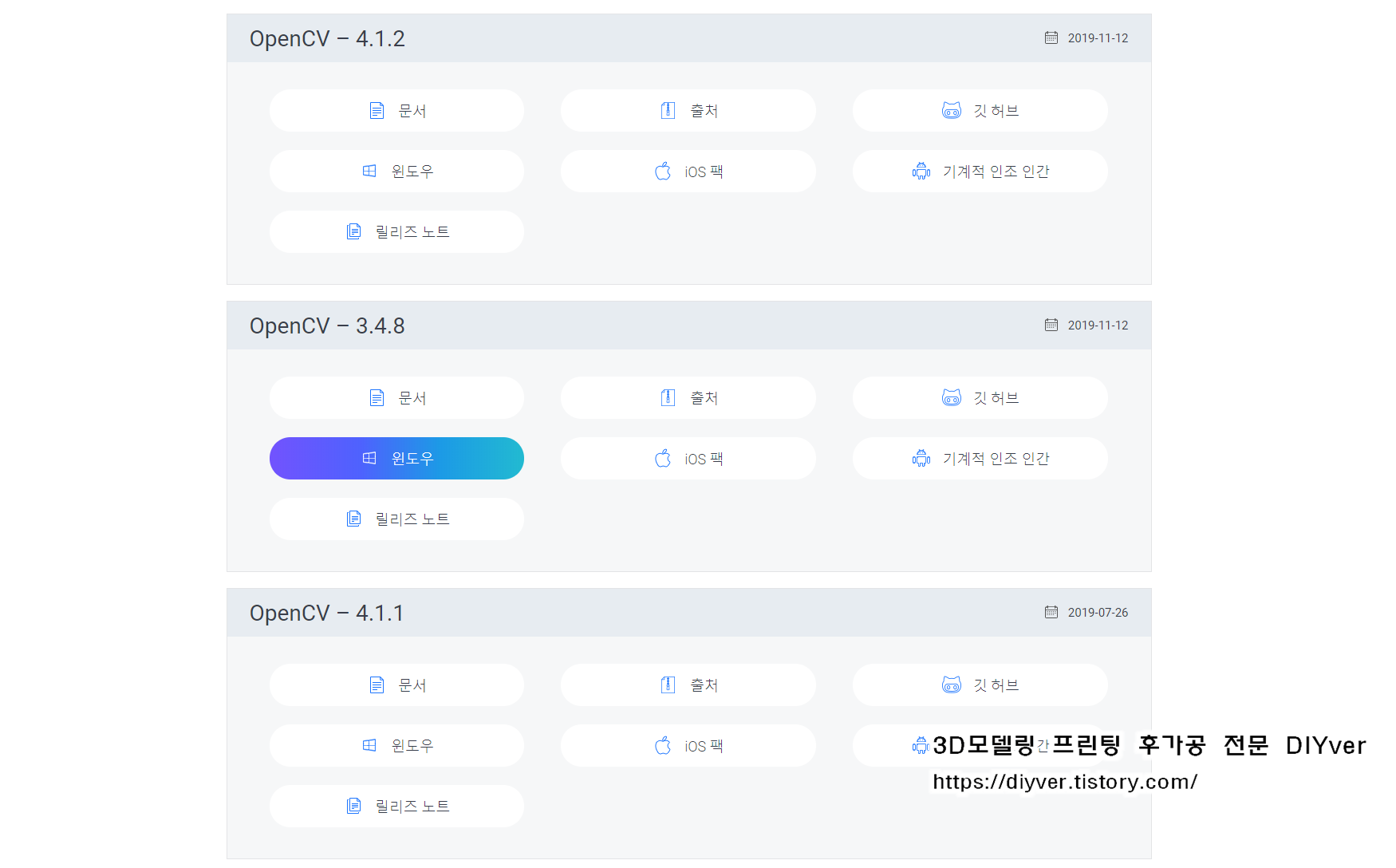Open 문서 label for OpenCV 4.1.2

(x=412, y=111)
